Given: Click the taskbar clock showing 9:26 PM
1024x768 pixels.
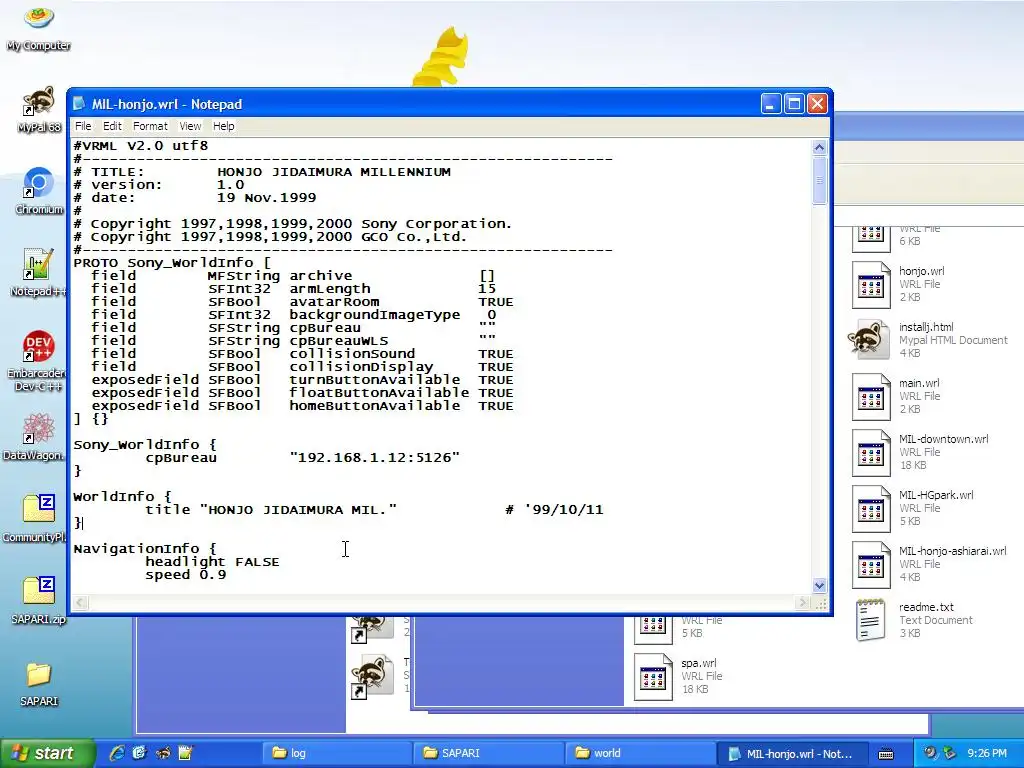Looking at the screenshot, I should 987,753.
